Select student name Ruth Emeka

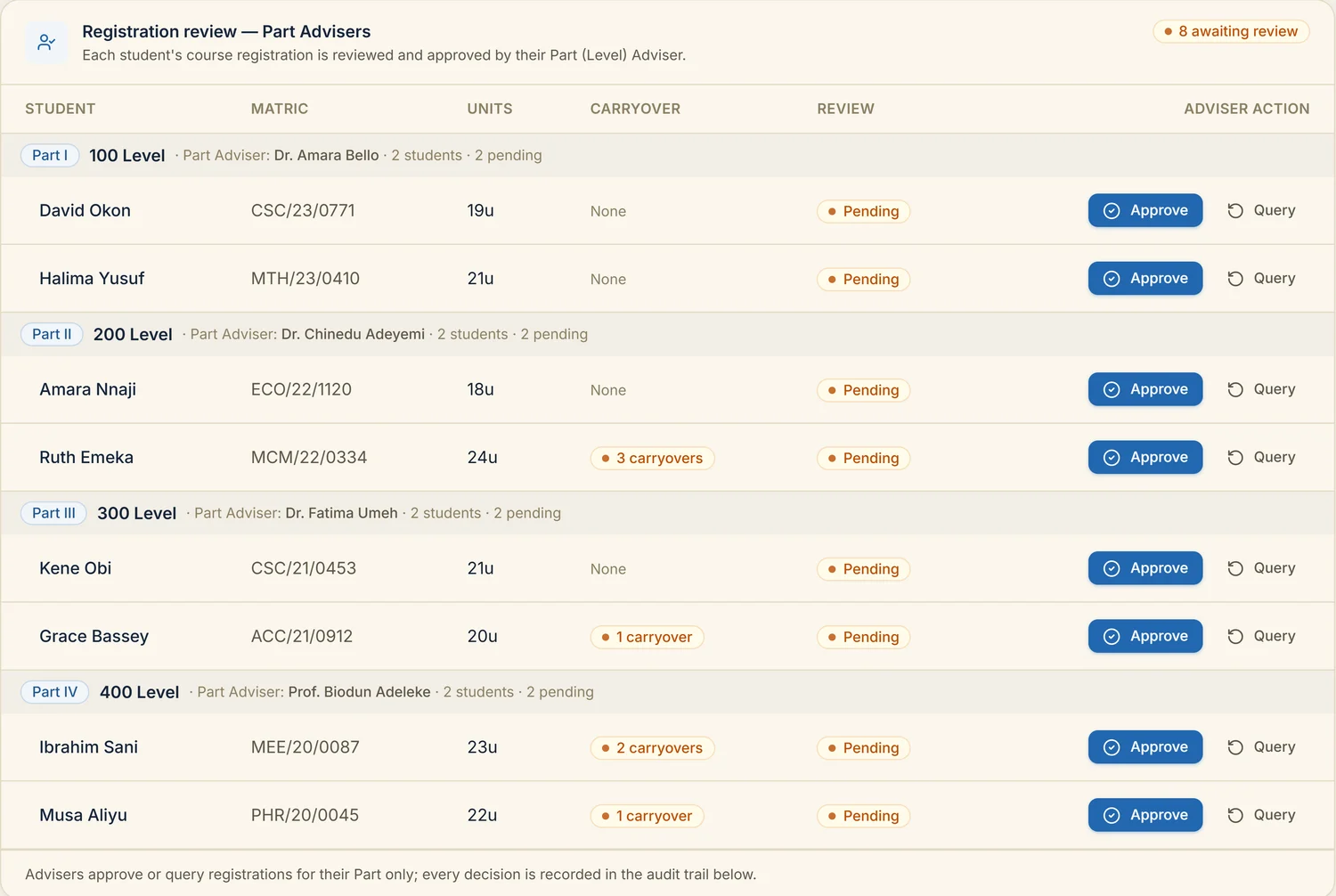point(86,457)
